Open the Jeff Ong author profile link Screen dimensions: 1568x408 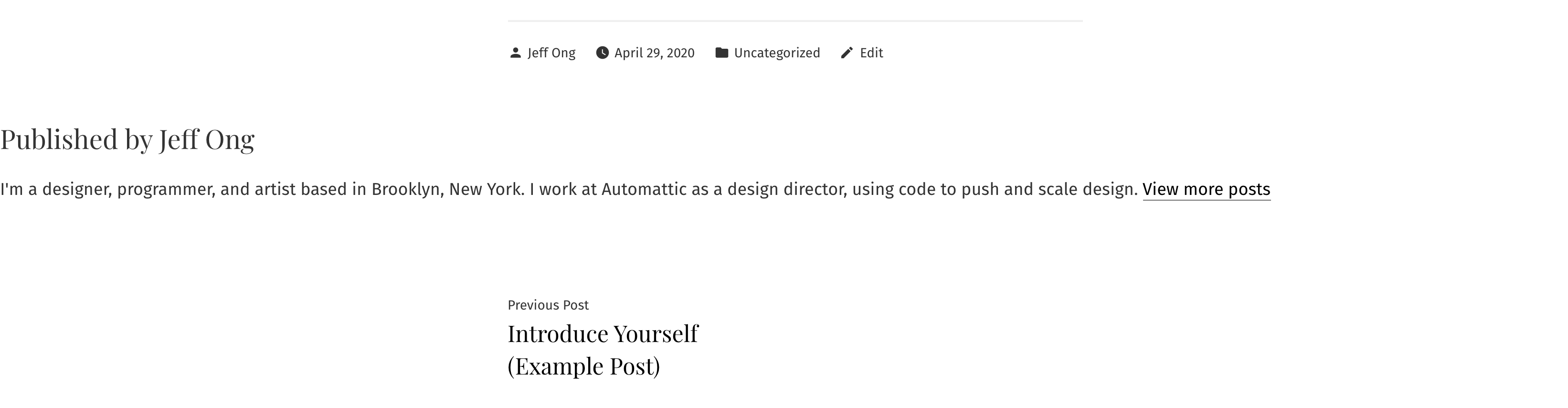551,53
